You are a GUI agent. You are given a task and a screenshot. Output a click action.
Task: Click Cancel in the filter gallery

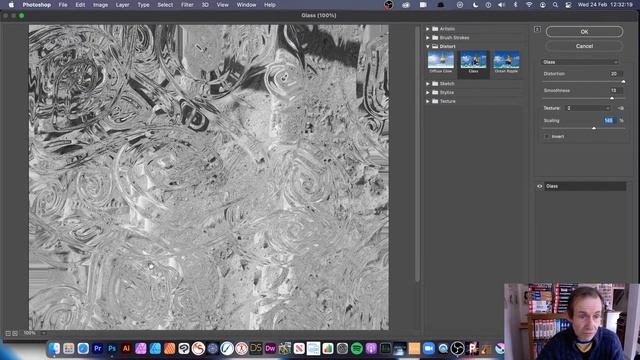coord(584,46)
